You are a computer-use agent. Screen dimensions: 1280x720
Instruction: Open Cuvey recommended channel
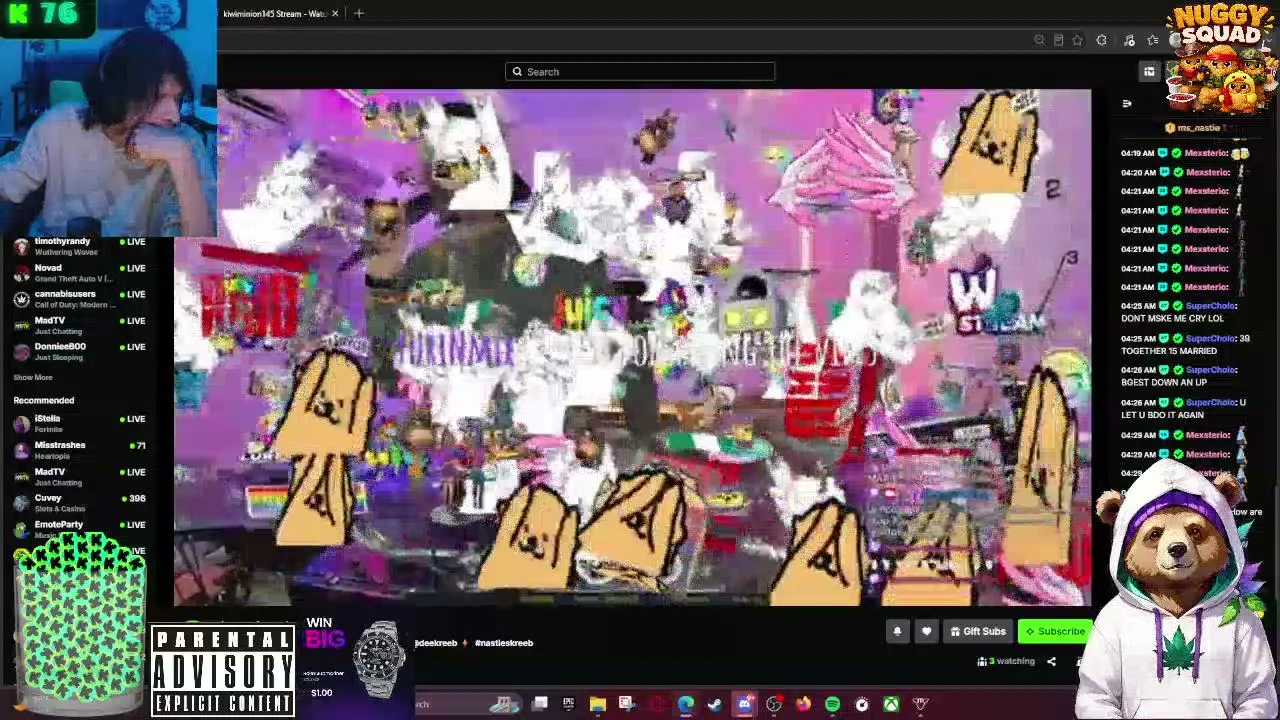click(82, 502)
